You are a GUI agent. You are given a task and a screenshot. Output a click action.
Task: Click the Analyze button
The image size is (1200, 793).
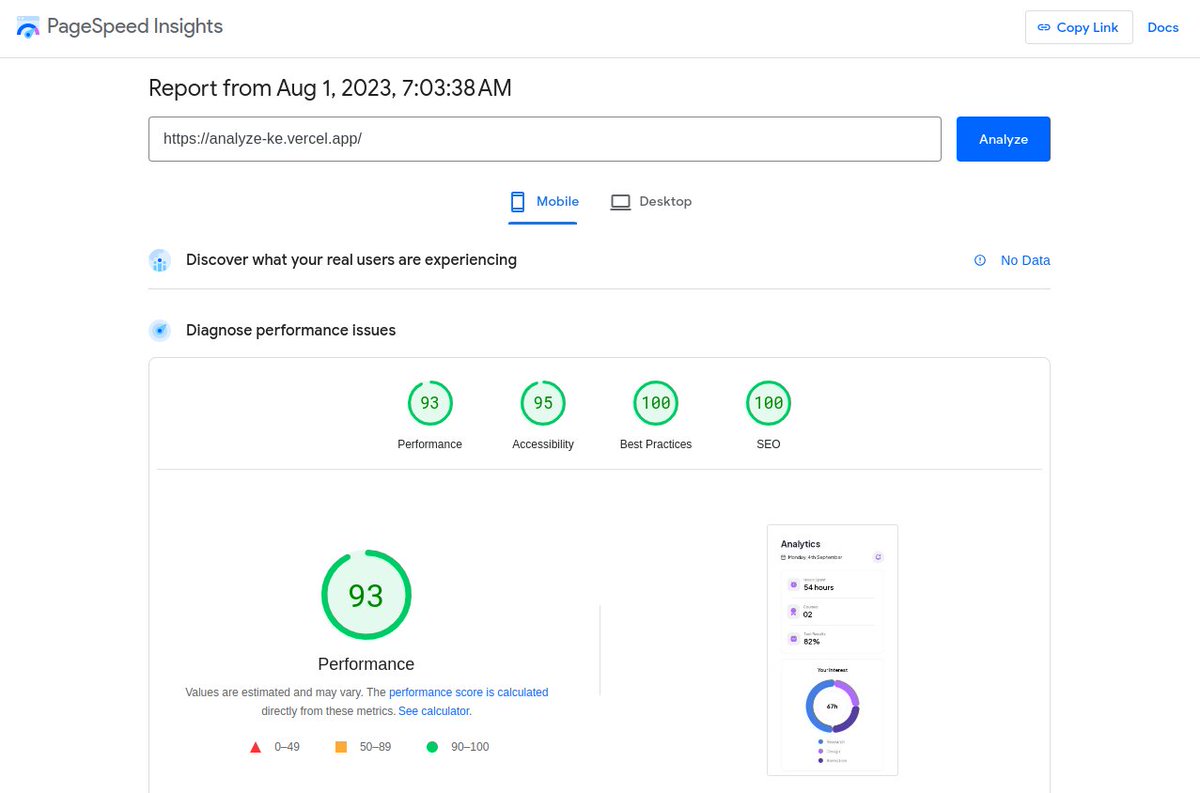point(1003,139)
